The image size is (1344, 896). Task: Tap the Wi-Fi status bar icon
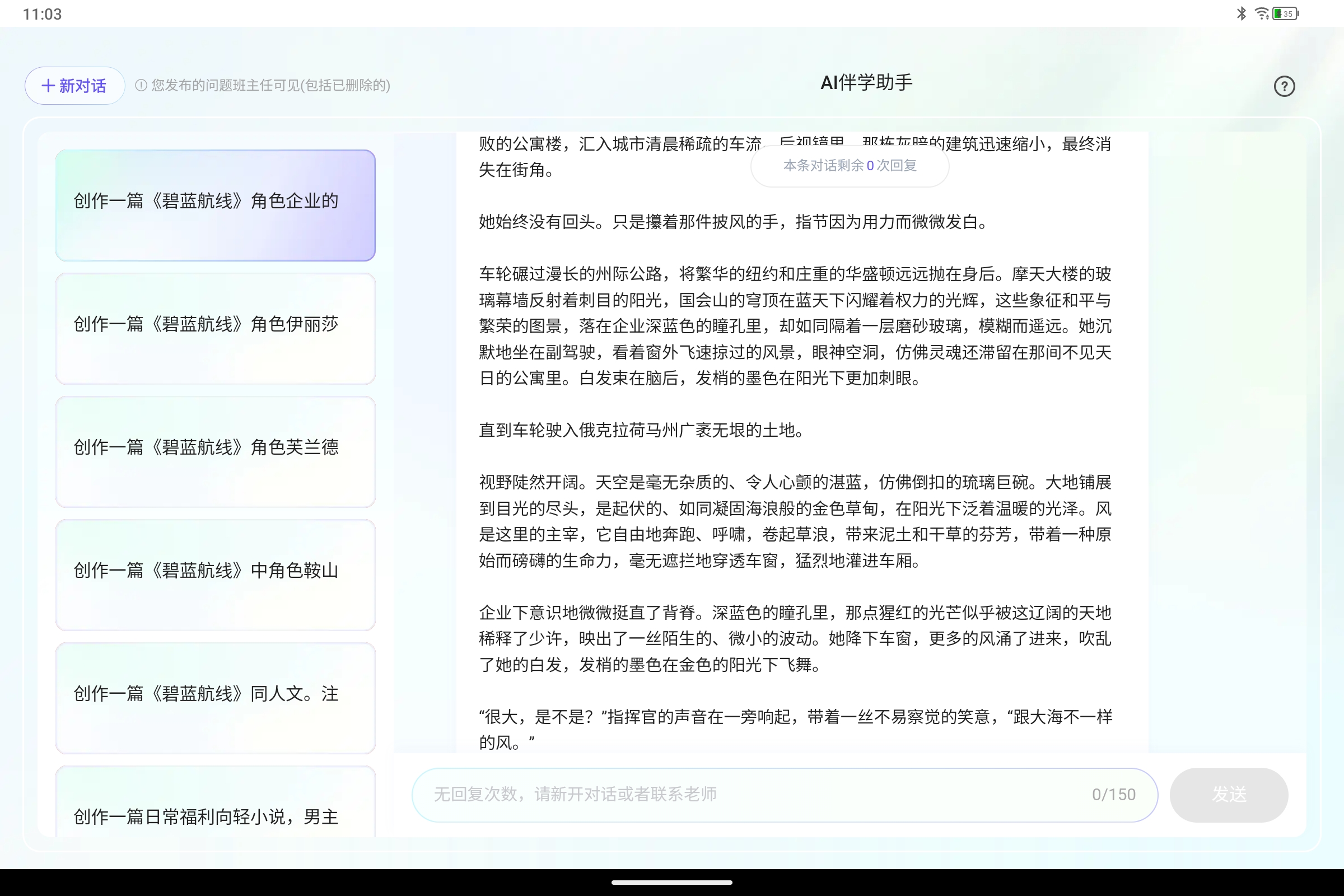click(1261, 13)
